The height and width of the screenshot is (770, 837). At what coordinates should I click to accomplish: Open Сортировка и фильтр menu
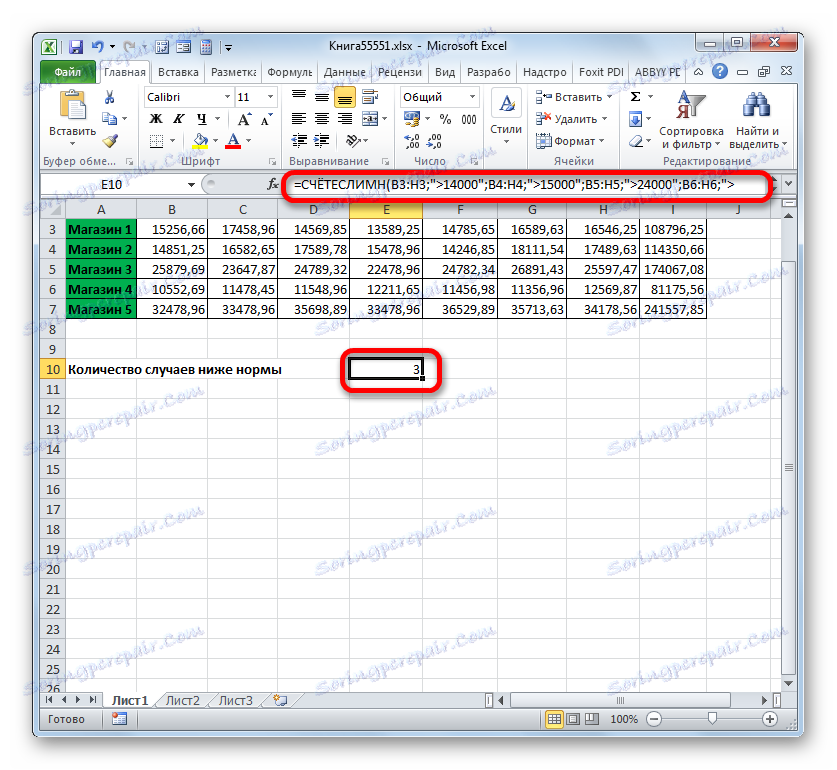(x=691, y=120)
